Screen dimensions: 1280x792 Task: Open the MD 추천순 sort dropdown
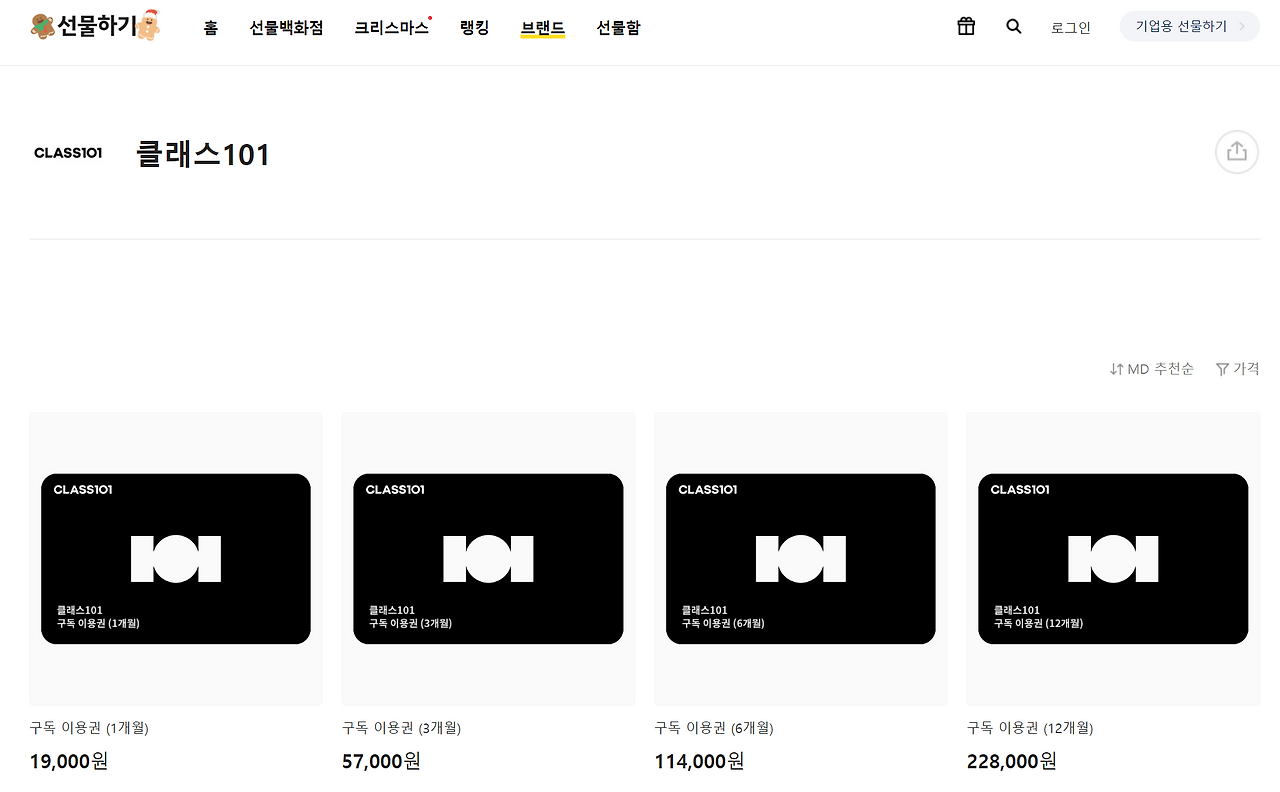pyautogui.click(x=1152, y=369)
